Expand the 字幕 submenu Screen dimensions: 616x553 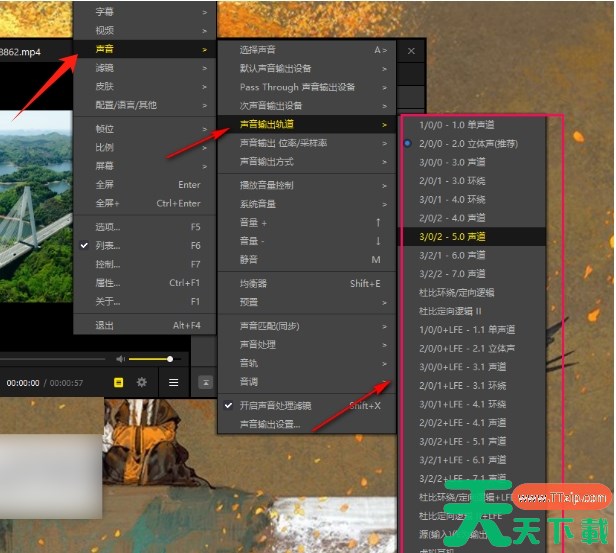point(145,12)
